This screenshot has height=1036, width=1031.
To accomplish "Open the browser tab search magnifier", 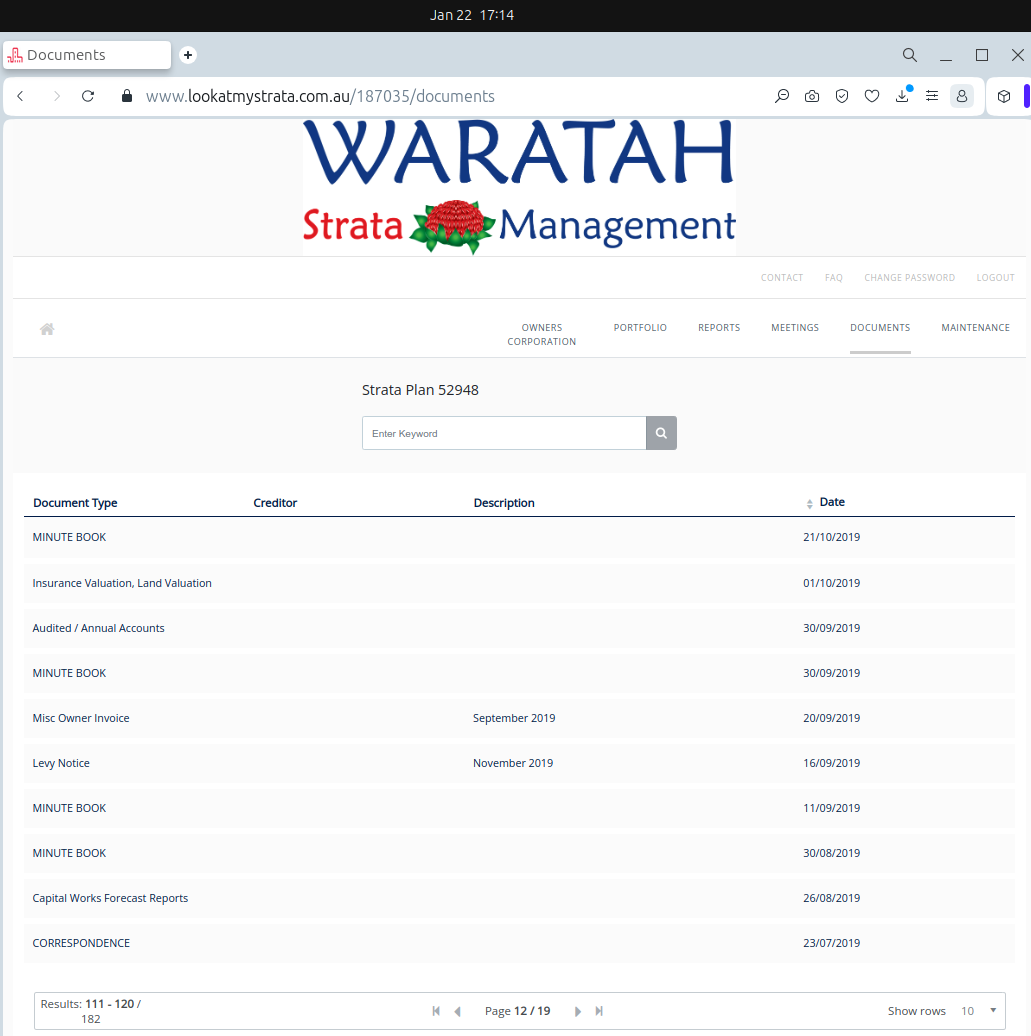I will [910, 55].
